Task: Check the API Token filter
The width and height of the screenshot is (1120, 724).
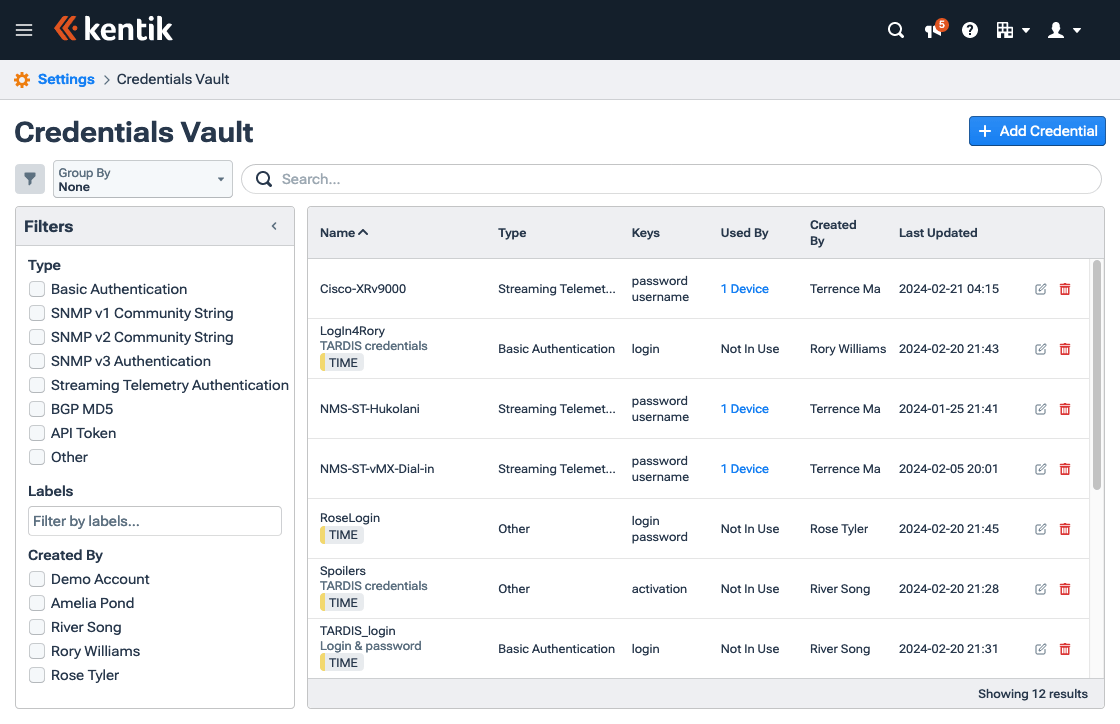Action: coord(37,433)
